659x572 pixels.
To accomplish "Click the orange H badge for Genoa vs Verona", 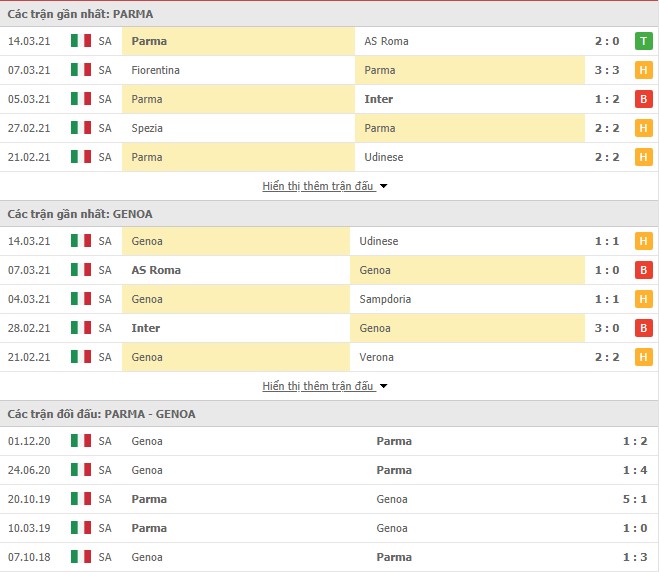I will 643,357.
